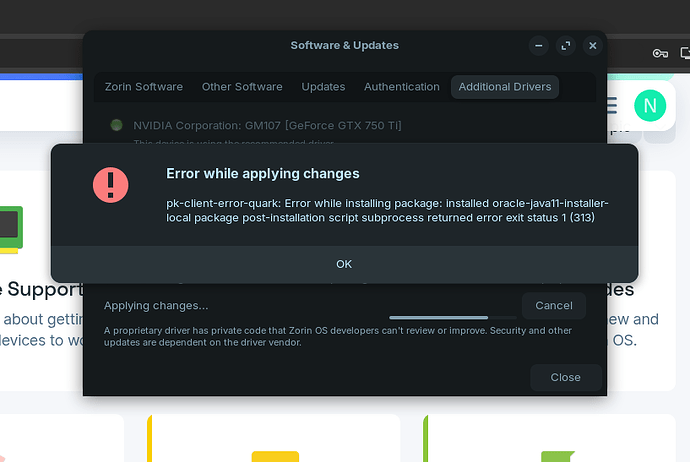Click the green NVIDIA device status icon
The image size is (690, 462).
point(116,125)
